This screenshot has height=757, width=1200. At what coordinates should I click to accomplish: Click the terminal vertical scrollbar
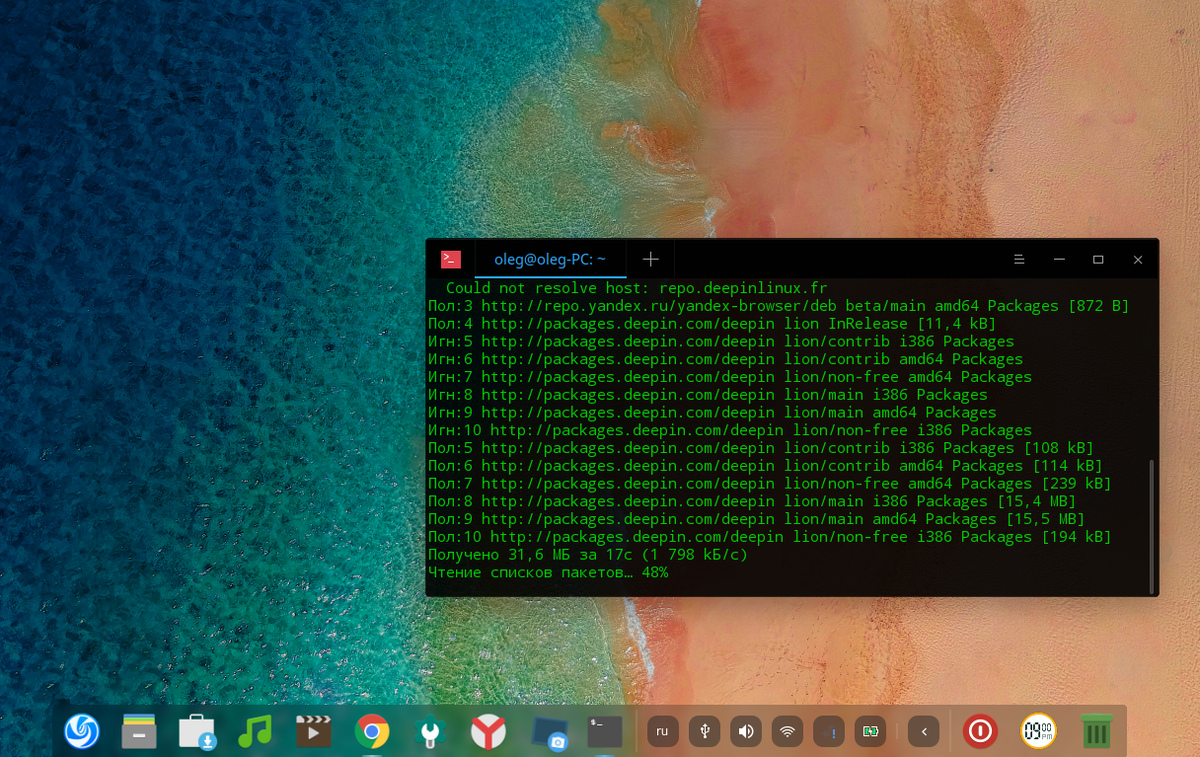[x=1153, y=525]
